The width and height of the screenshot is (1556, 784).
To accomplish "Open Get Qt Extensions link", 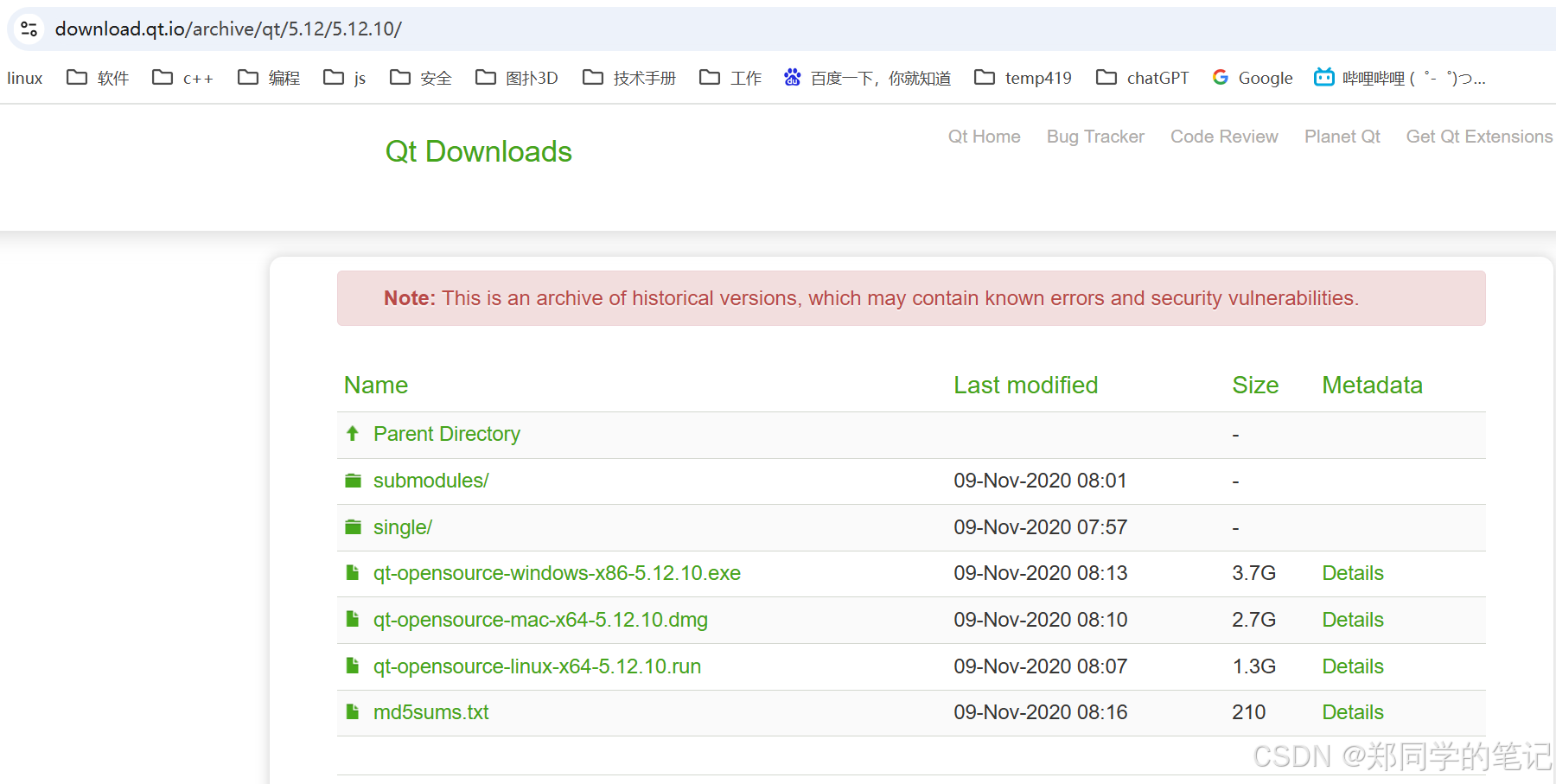I will 1479,137.
